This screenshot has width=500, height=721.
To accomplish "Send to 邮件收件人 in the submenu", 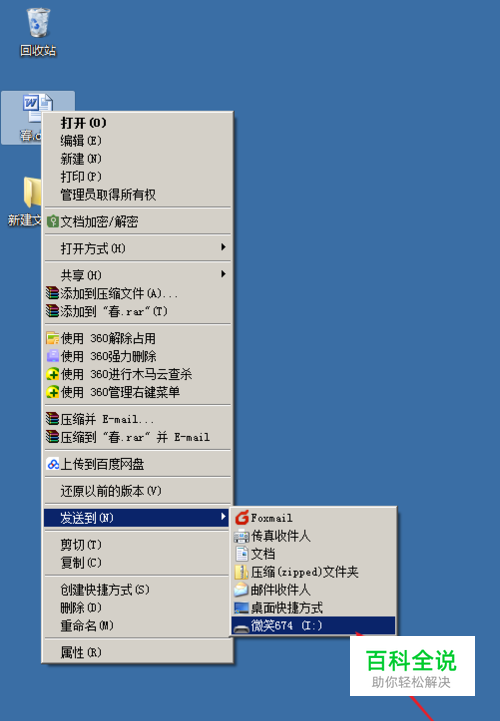I will click(x=313, y=589).
